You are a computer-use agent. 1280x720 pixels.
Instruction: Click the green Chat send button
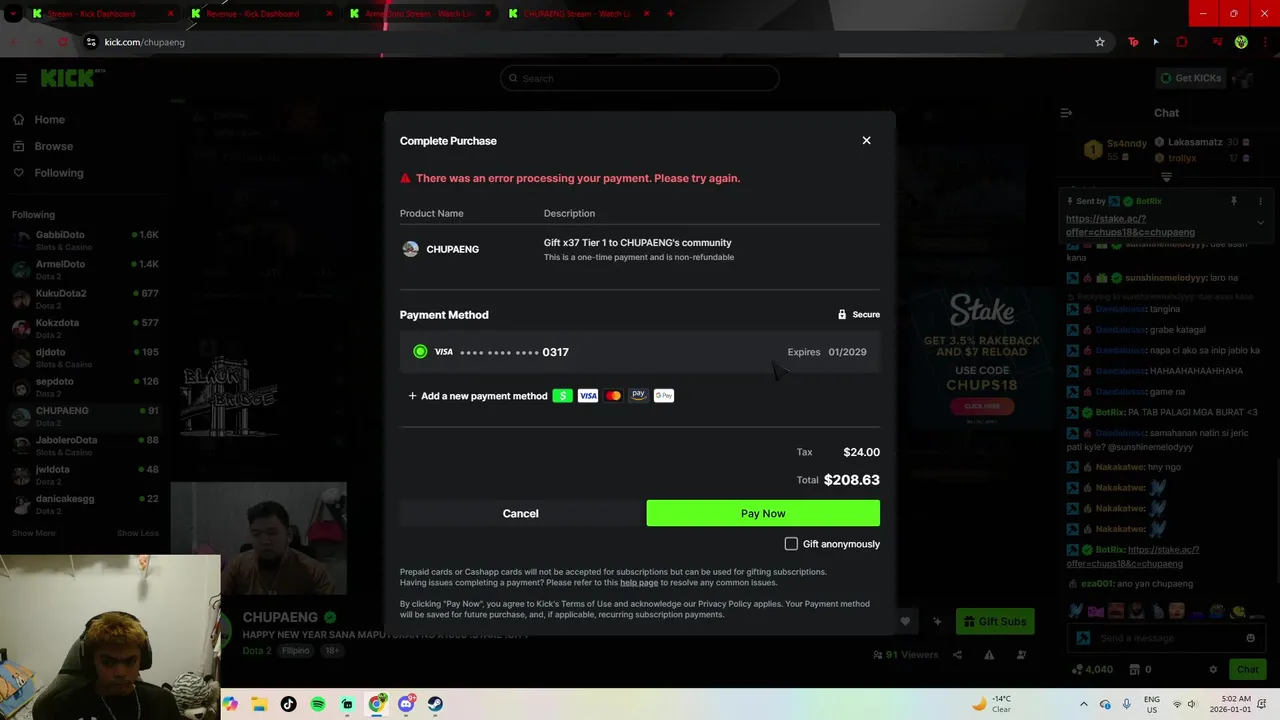(x=1247, y=669)
